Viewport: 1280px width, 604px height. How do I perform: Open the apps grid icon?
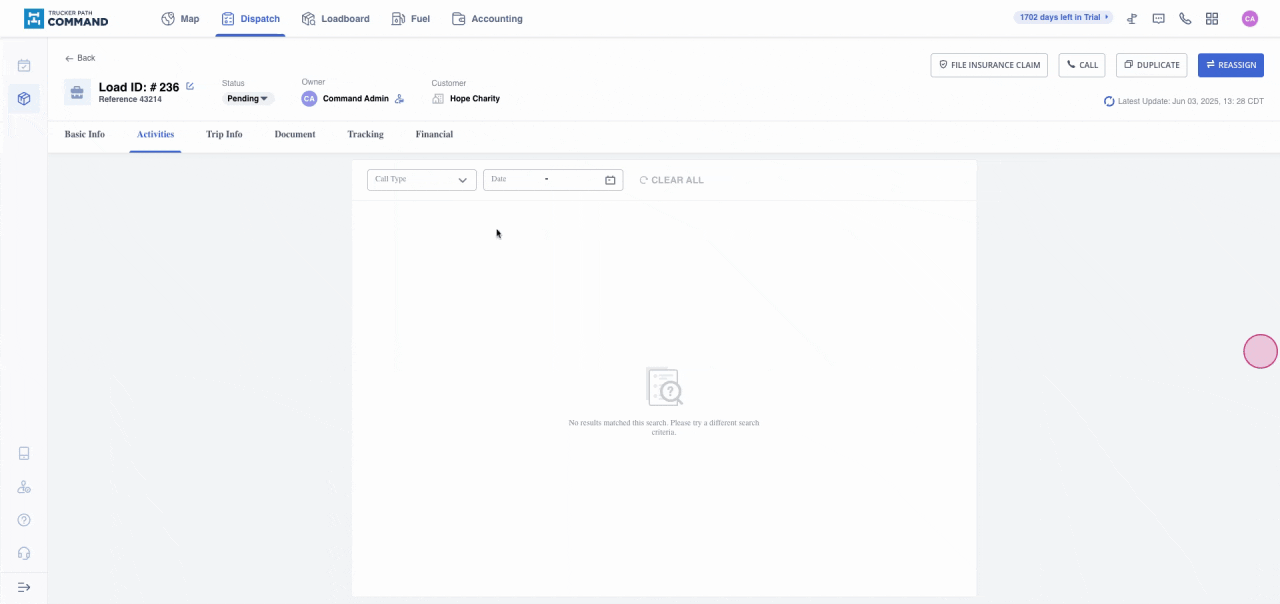point(1212,19)
